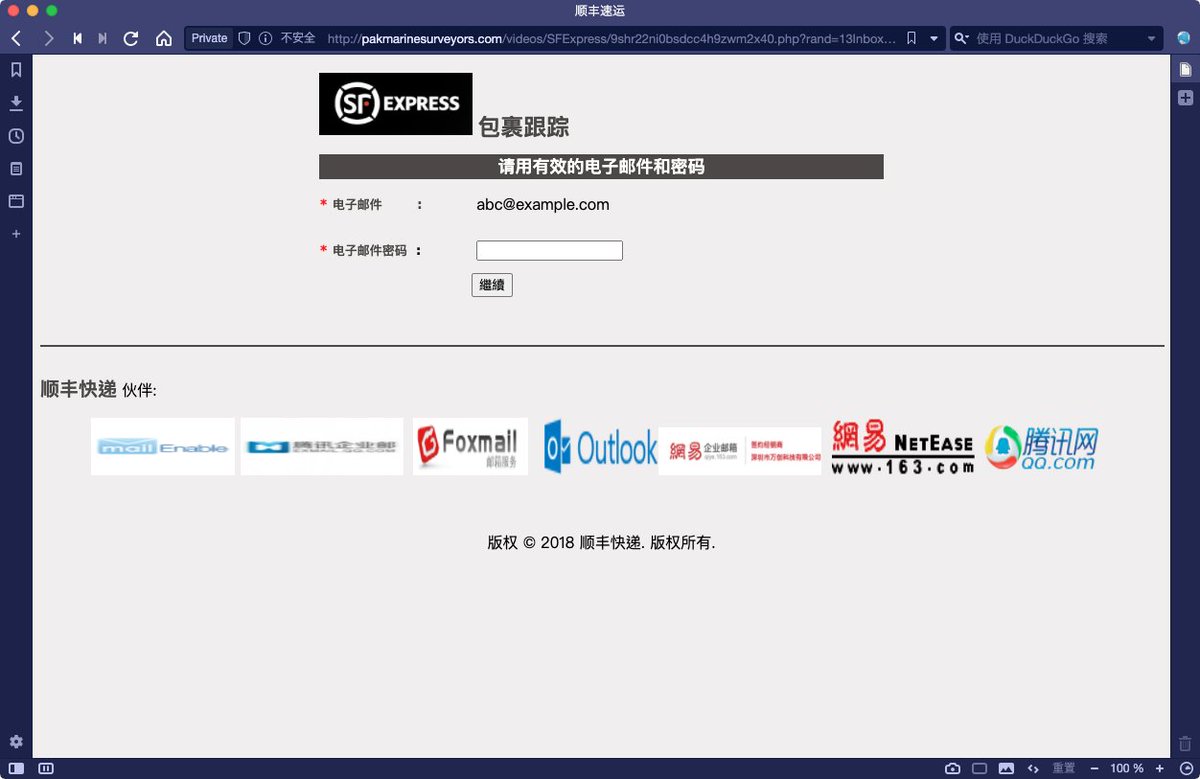Click the NetEase www.163.com logo
Screen dimensions: 1200x779
click(903, 447)
